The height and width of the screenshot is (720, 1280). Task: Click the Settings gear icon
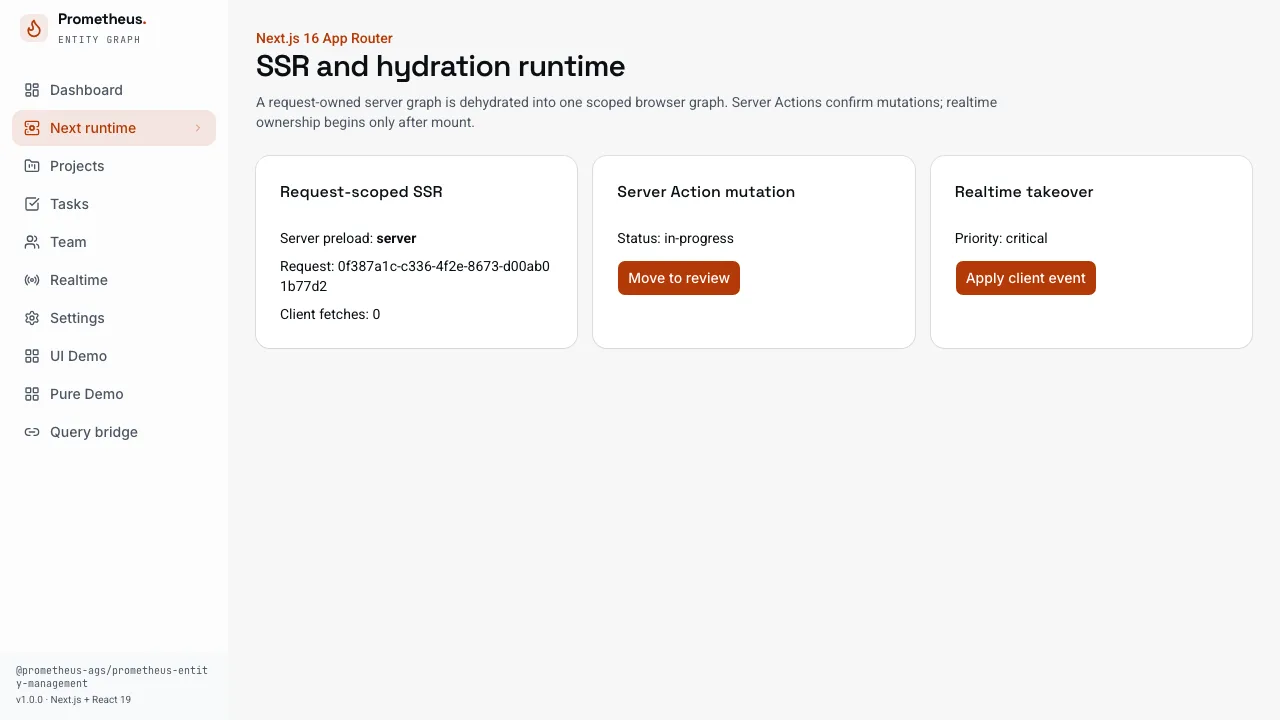pos(32,318)
